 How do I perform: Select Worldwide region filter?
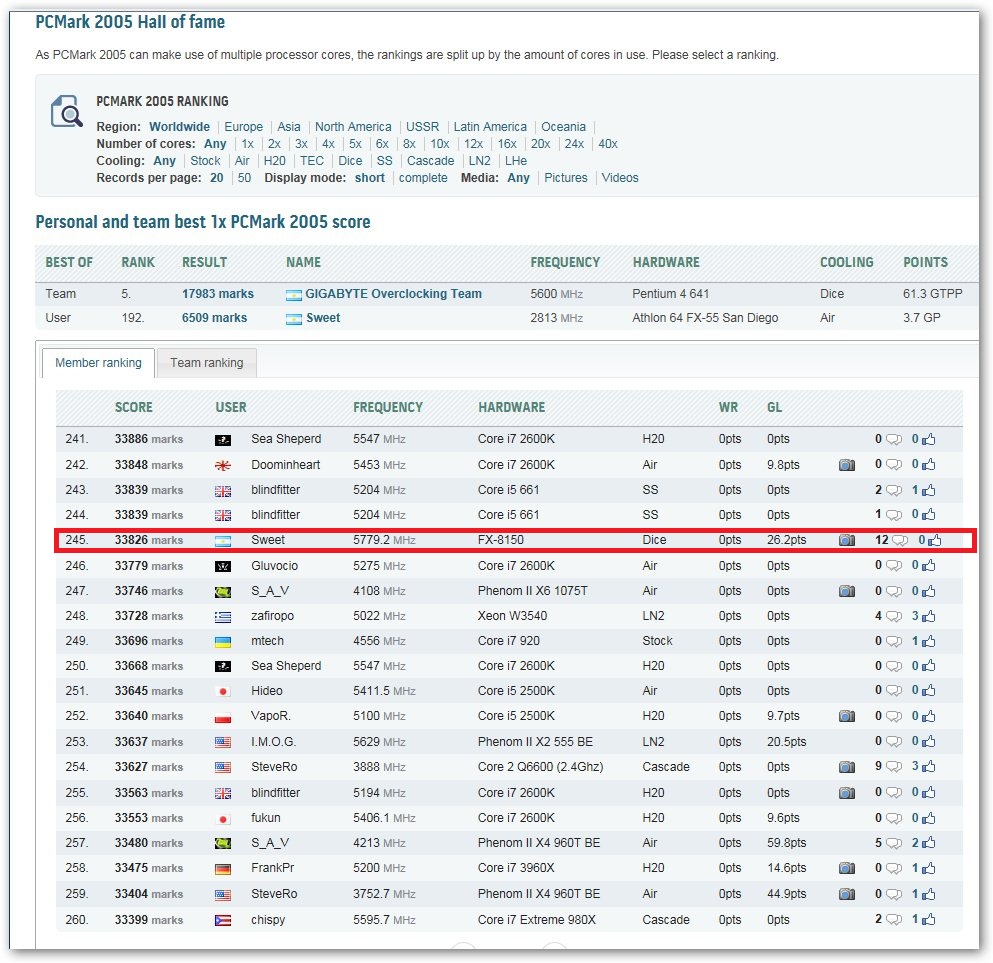point(179,127)
